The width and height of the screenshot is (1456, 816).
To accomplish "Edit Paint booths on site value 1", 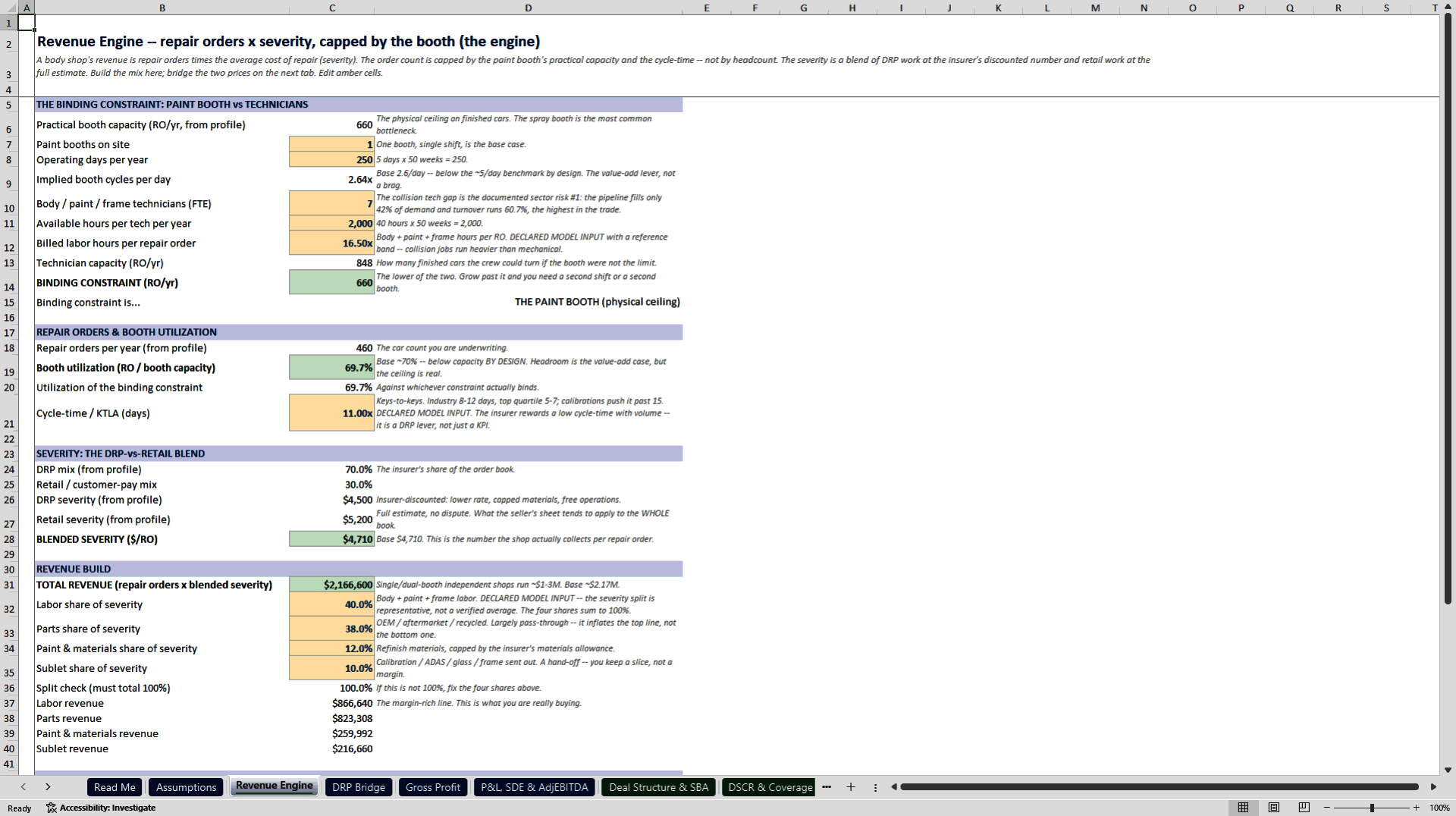I will 332,144.
